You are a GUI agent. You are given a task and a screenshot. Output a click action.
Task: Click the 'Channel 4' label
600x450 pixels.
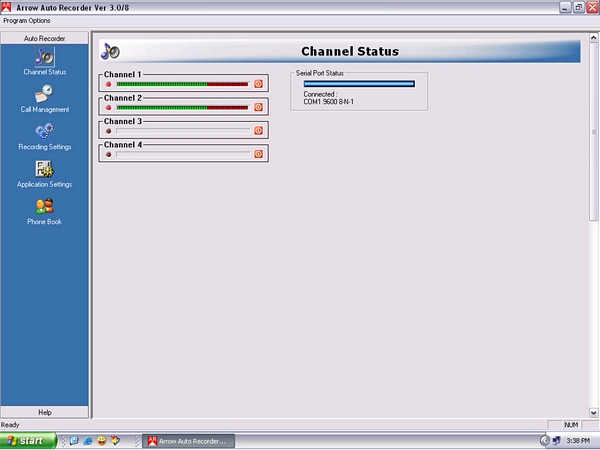tap(123, 145)
